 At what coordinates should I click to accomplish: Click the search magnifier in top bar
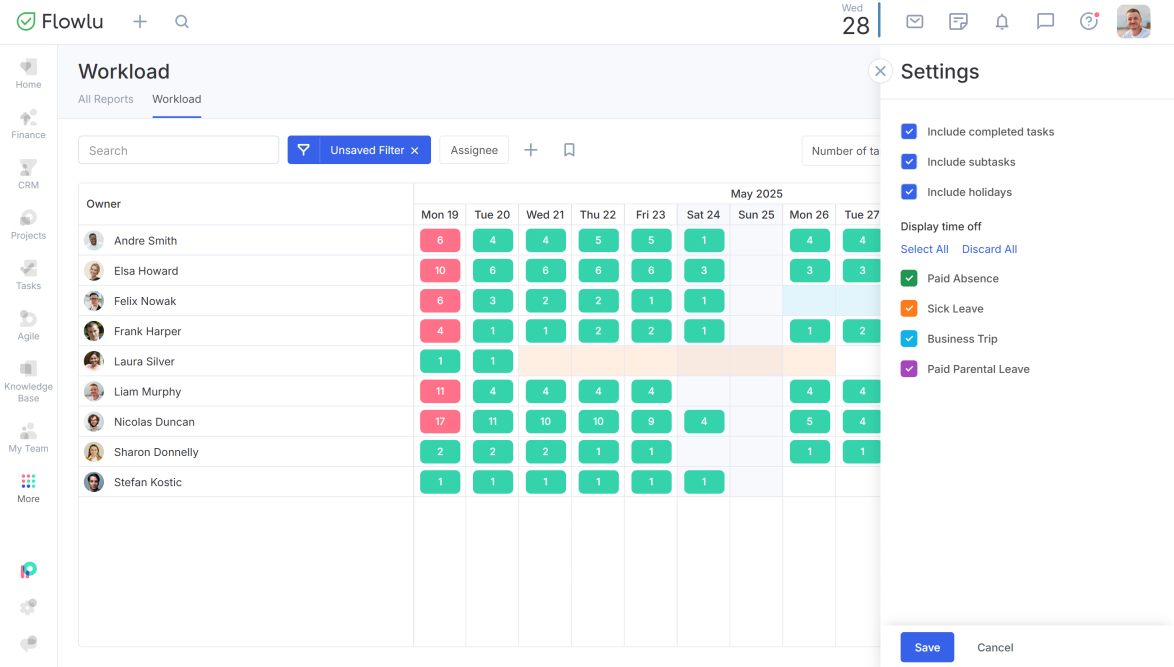point(182,21)
